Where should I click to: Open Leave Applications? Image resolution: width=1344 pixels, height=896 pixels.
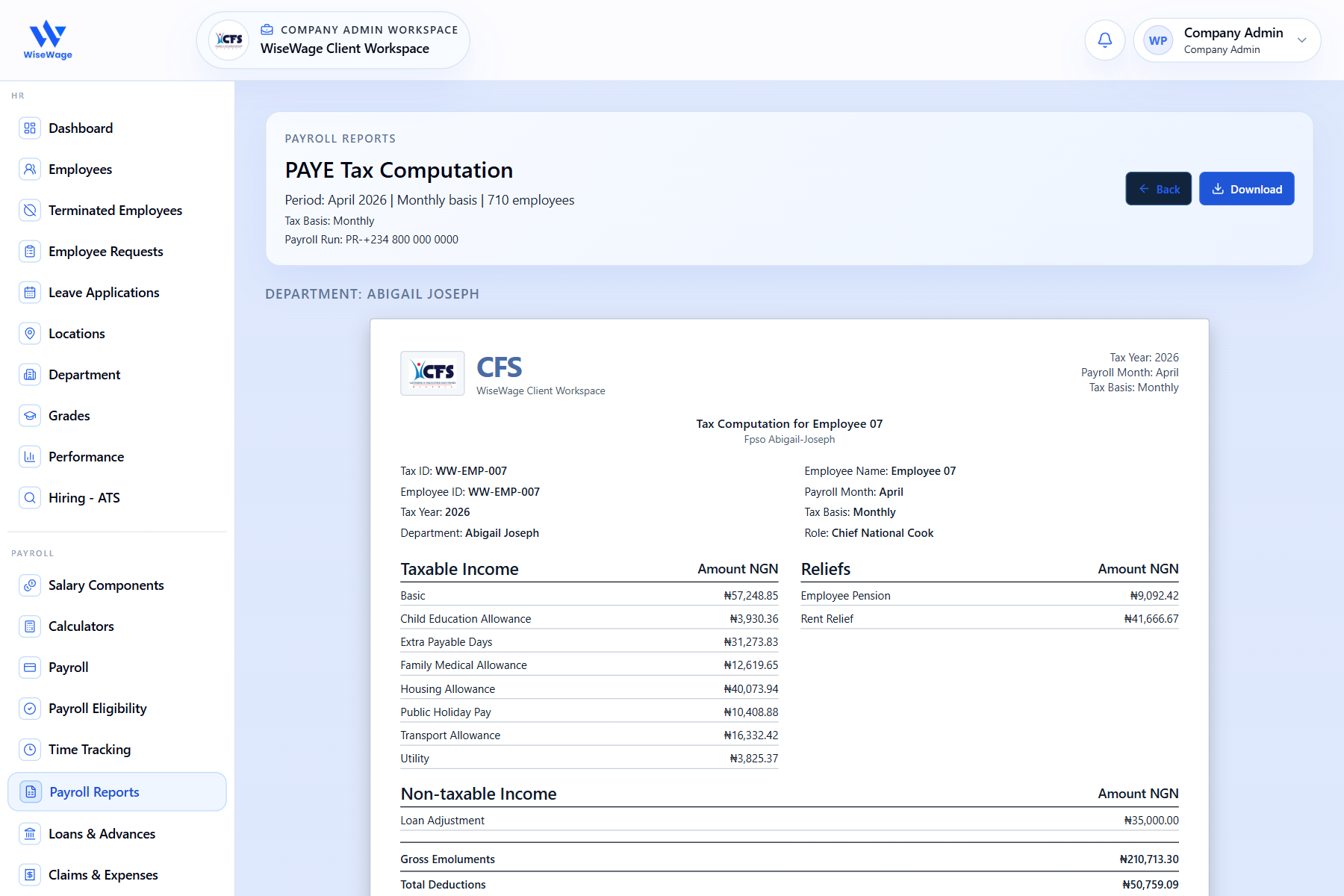click(x=117, y=293)
